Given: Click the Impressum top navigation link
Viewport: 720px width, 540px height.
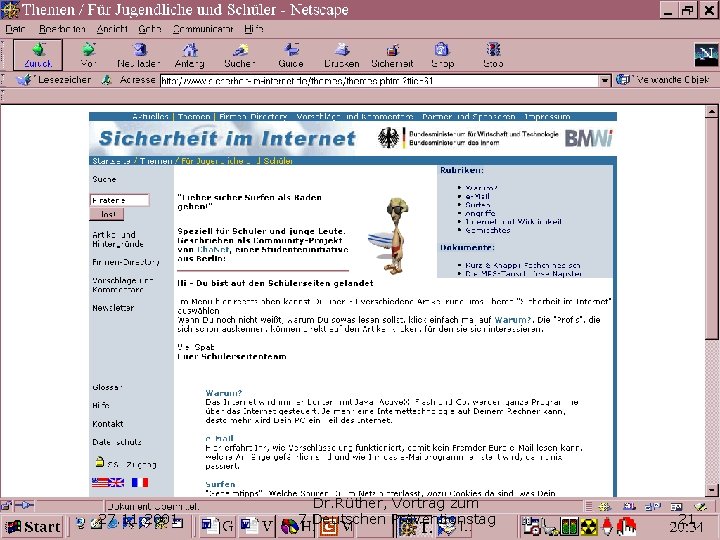Looking at the screenshot, I should (547, 117).
